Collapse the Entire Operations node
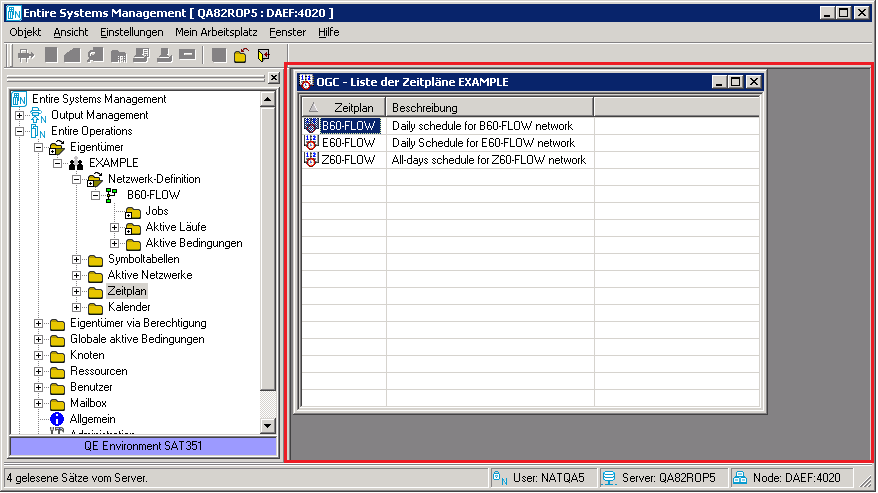Image resolution: width=878 pixels, height=493 pixels. (20, 131)
